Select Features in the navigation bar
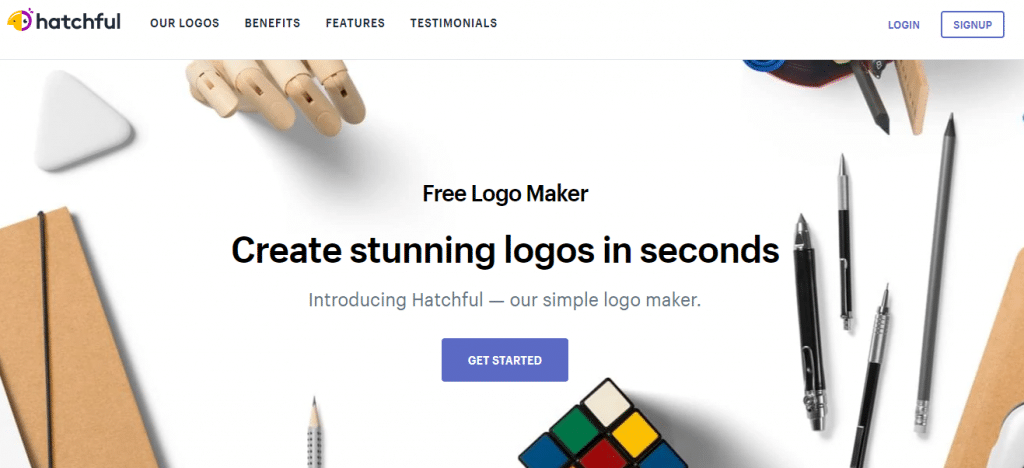 pyautogui.click(x=355, y=23)
